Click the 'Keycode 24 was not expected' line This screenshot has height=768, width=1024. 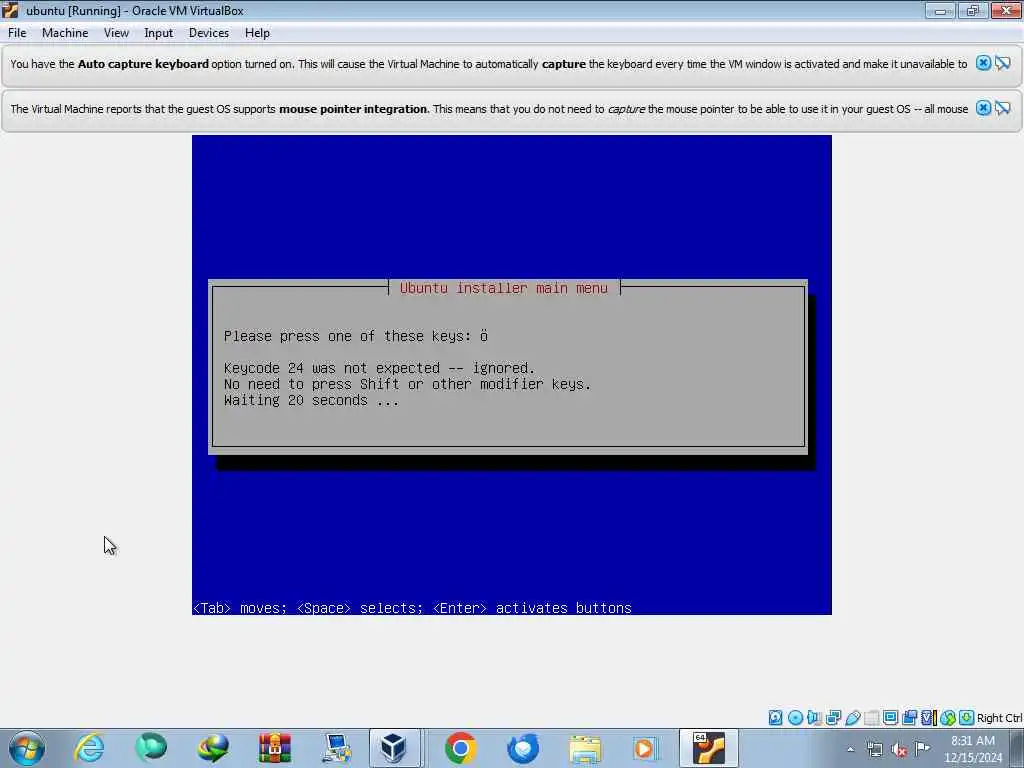click(379, 368)
